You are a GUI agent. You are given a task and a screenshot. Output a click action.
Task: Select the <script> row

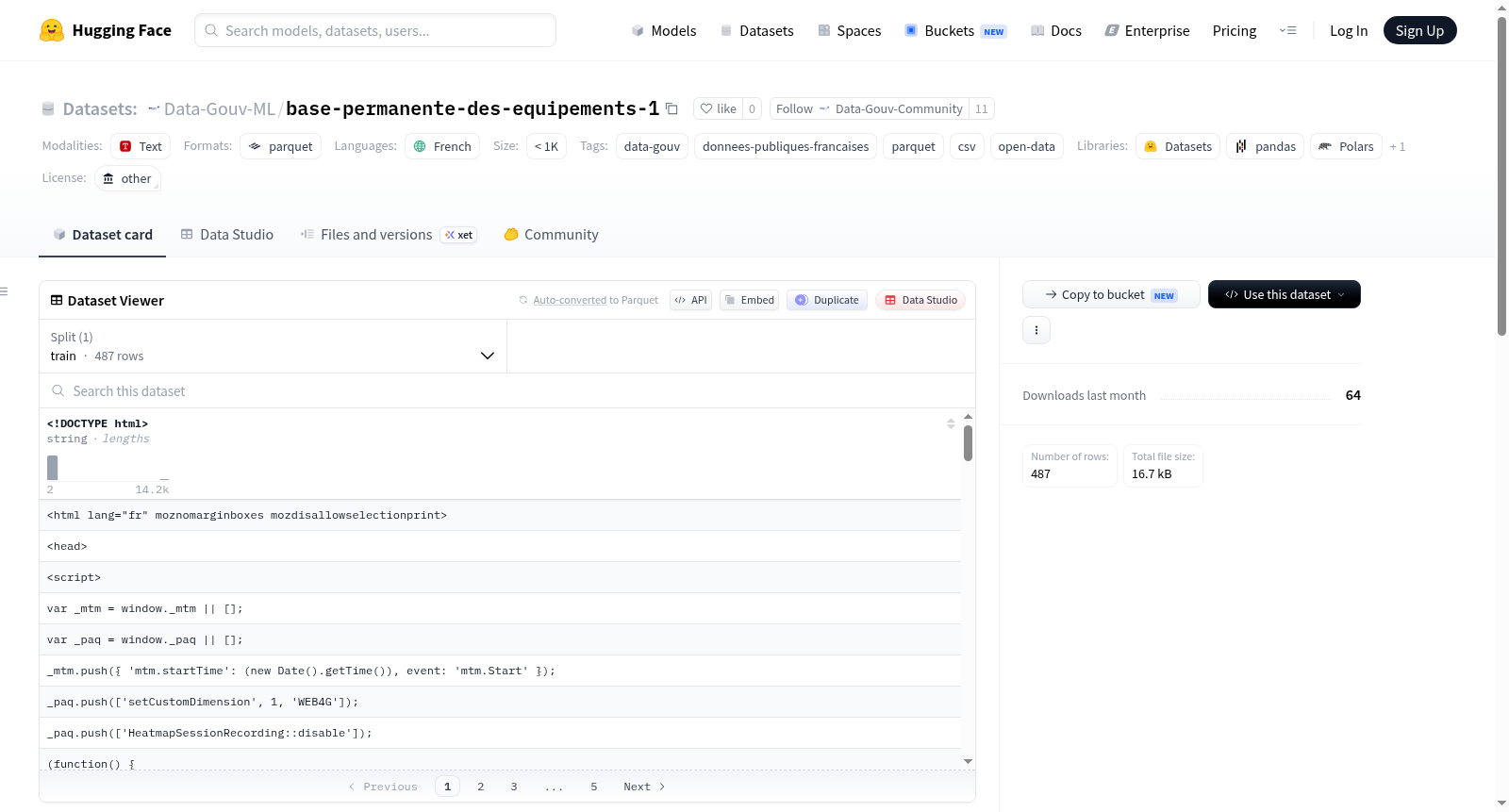pyautogui.click(x=500, y=577)
